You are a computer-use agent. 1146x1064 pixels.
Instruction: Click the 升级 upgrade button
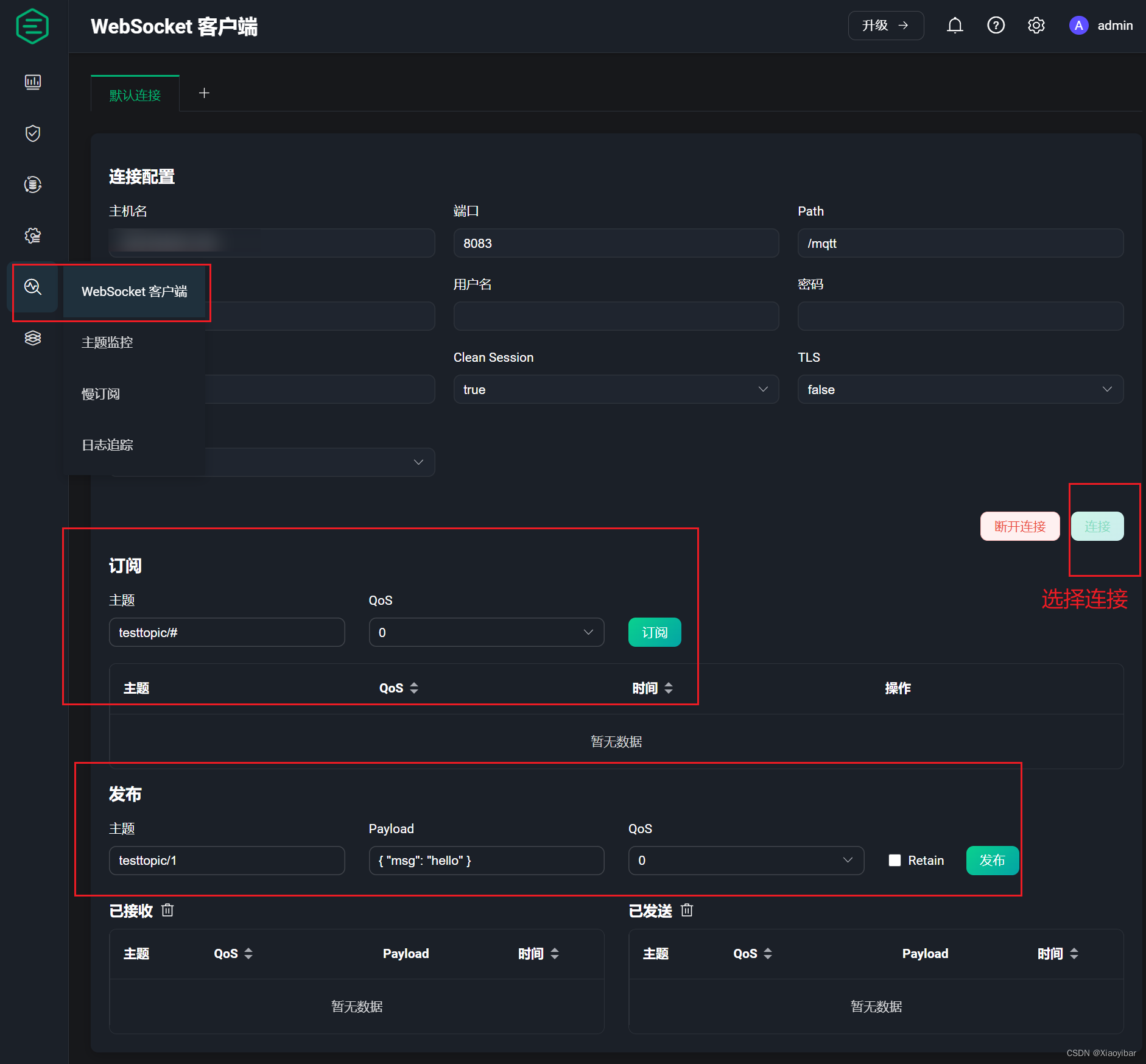(x=885, y=26)
